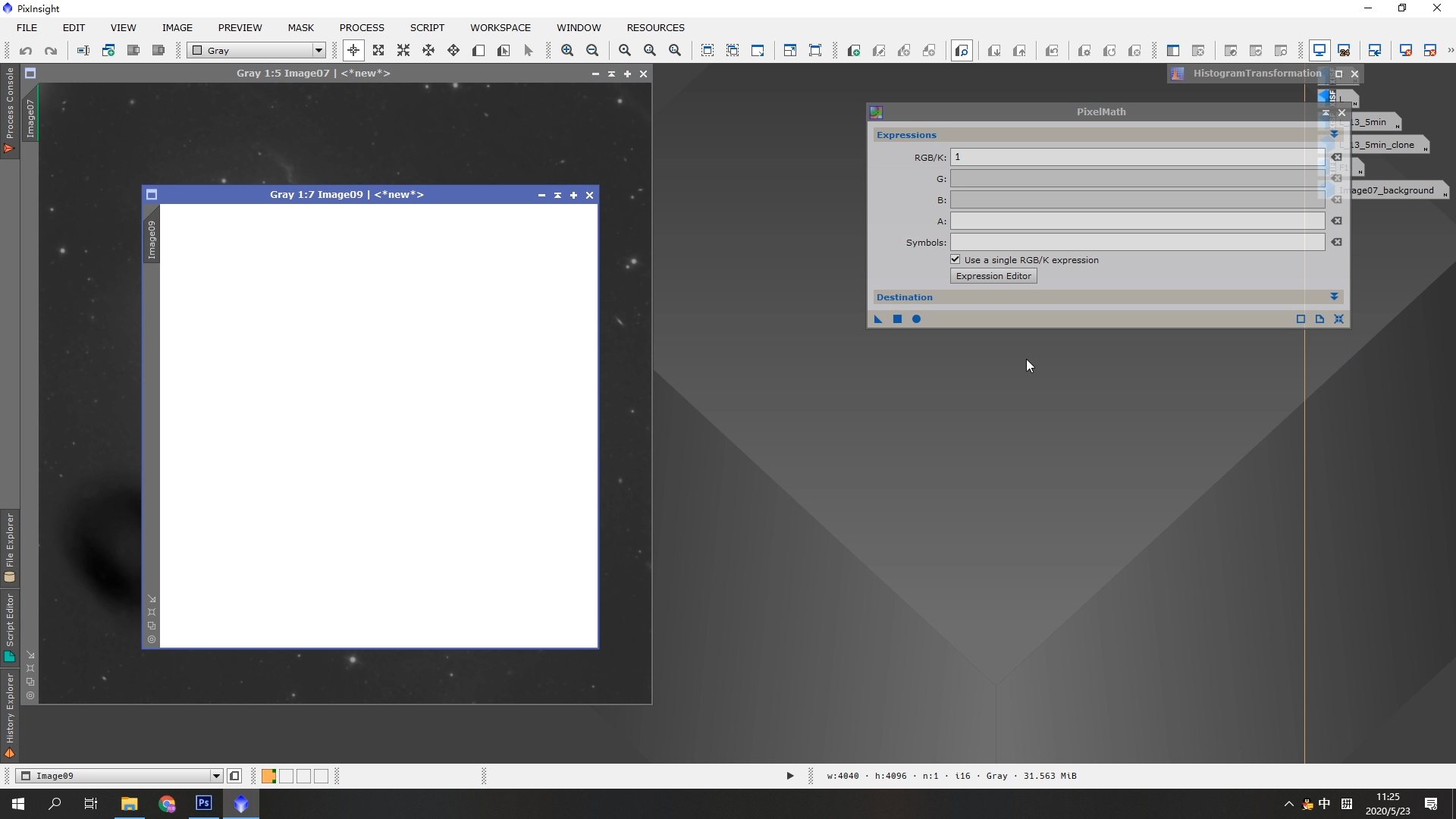Viewport: 1456px width, 819px height.
Task: Click the HistogramTransformation window title
Action: 1257,74
